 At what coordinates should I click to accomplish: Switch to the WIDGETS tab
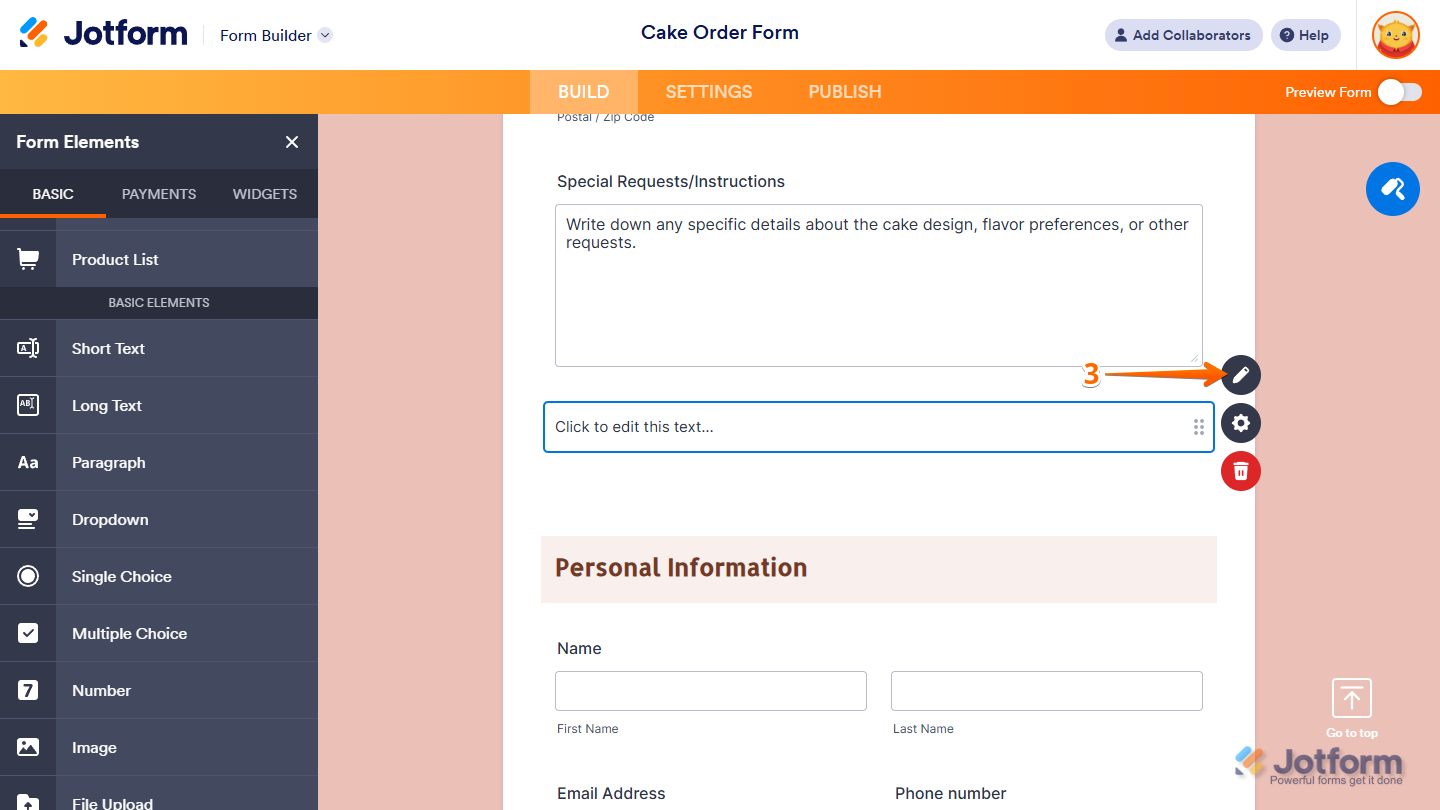coord(264,193)
